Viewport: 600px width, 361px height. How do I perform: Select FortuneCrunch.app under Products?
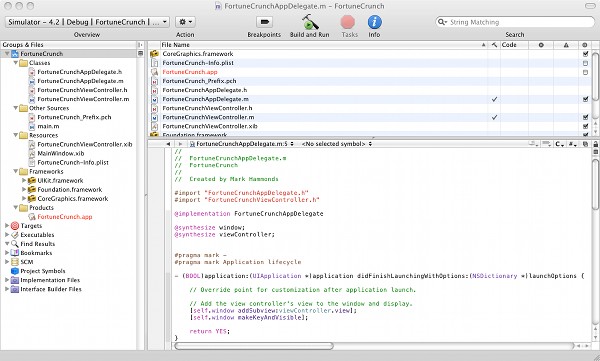click(x=65, y=217)
